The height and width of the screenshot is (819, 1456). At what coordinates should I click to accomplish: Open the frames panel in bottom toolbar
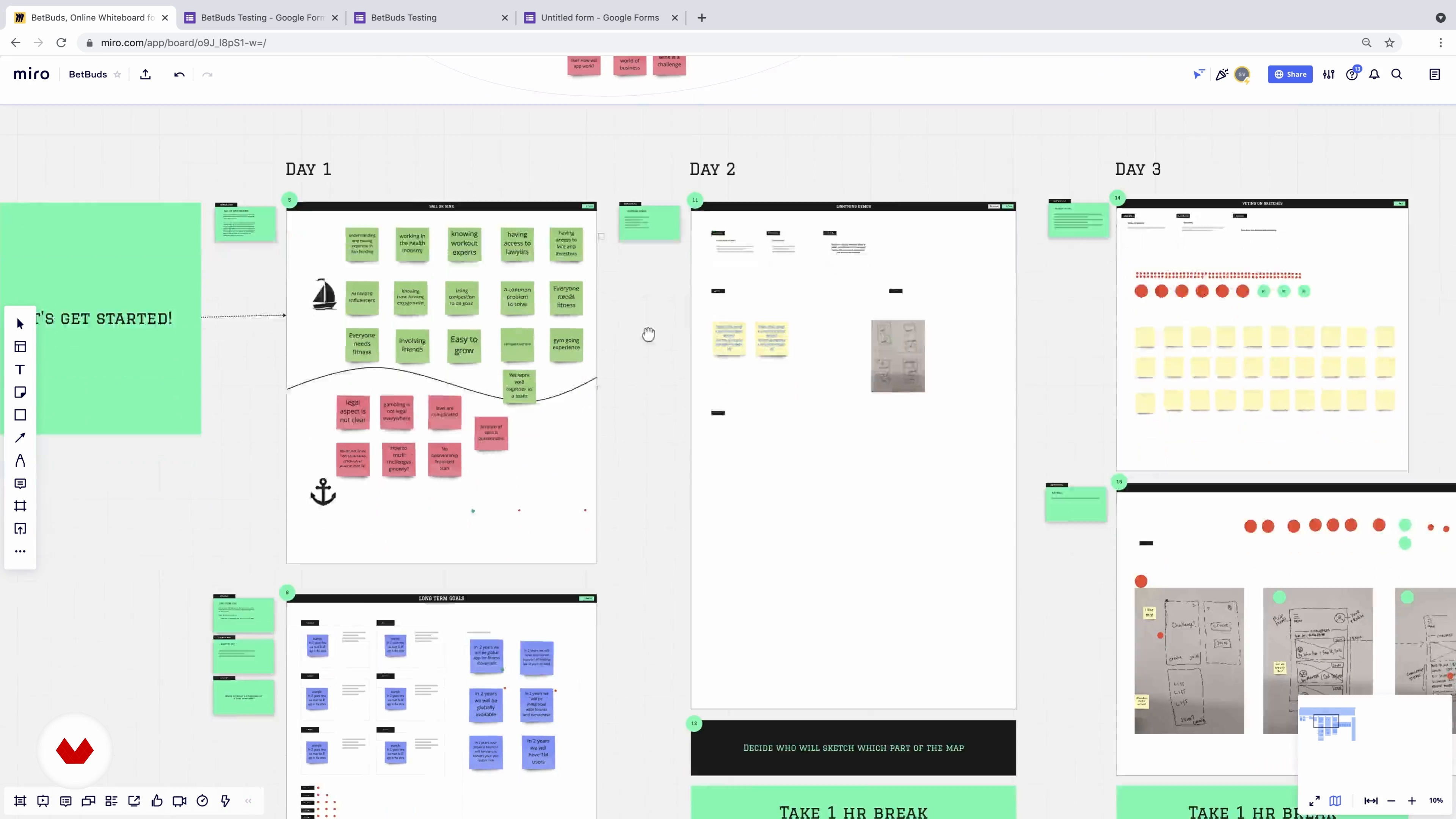[20, 801]
